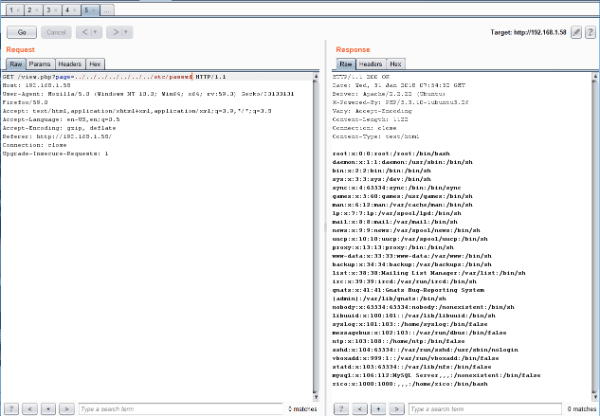The height and width of the screenshot is (416, 600).
Task: Open the Headers tab in Response panel
Action: coord(370,64)
